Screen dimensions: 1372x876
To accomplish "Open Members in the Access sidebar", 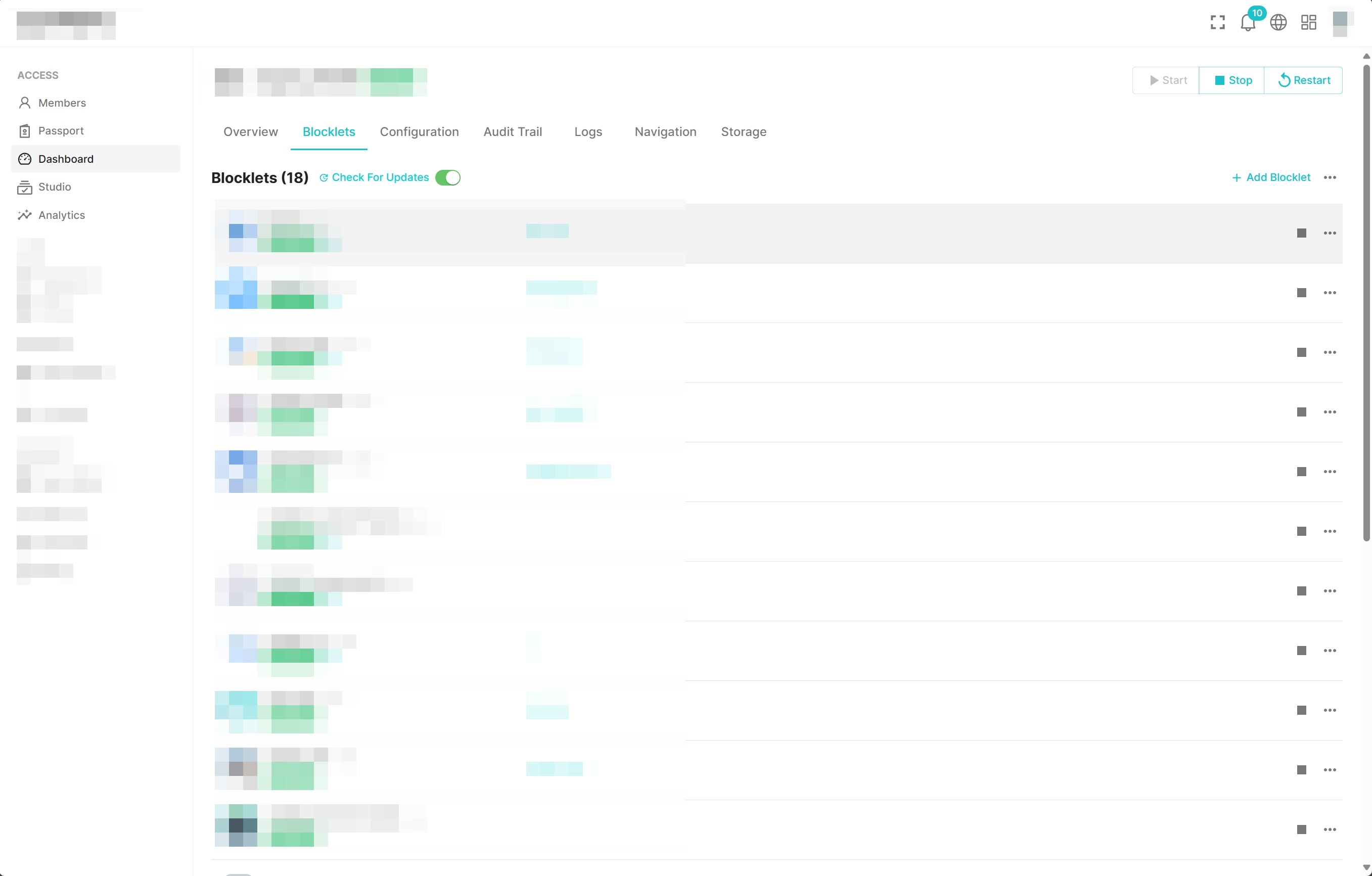I will coord(62,103).
